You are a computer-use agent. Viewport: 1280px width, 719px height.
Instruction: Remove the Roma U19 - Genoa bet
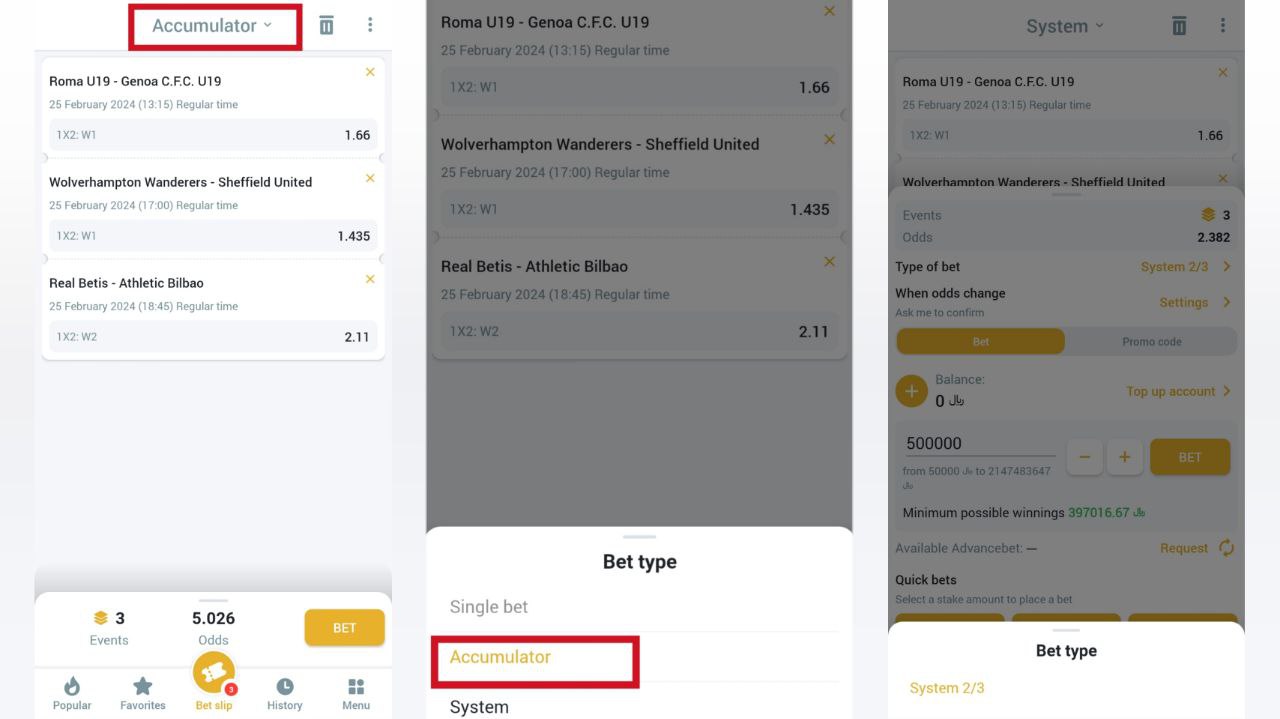click(x=370, y=72)
